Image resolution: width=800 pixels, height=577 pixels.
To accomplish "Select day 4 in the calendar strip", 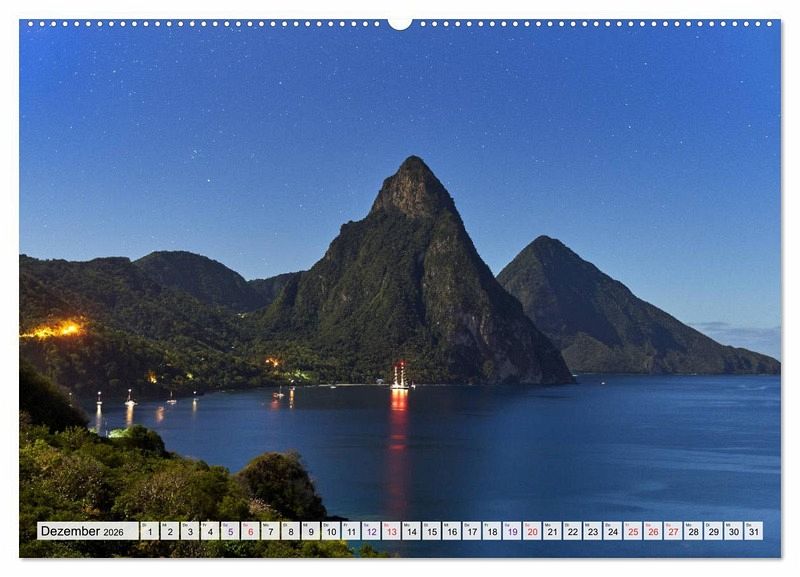I will (x=210, y=531).
